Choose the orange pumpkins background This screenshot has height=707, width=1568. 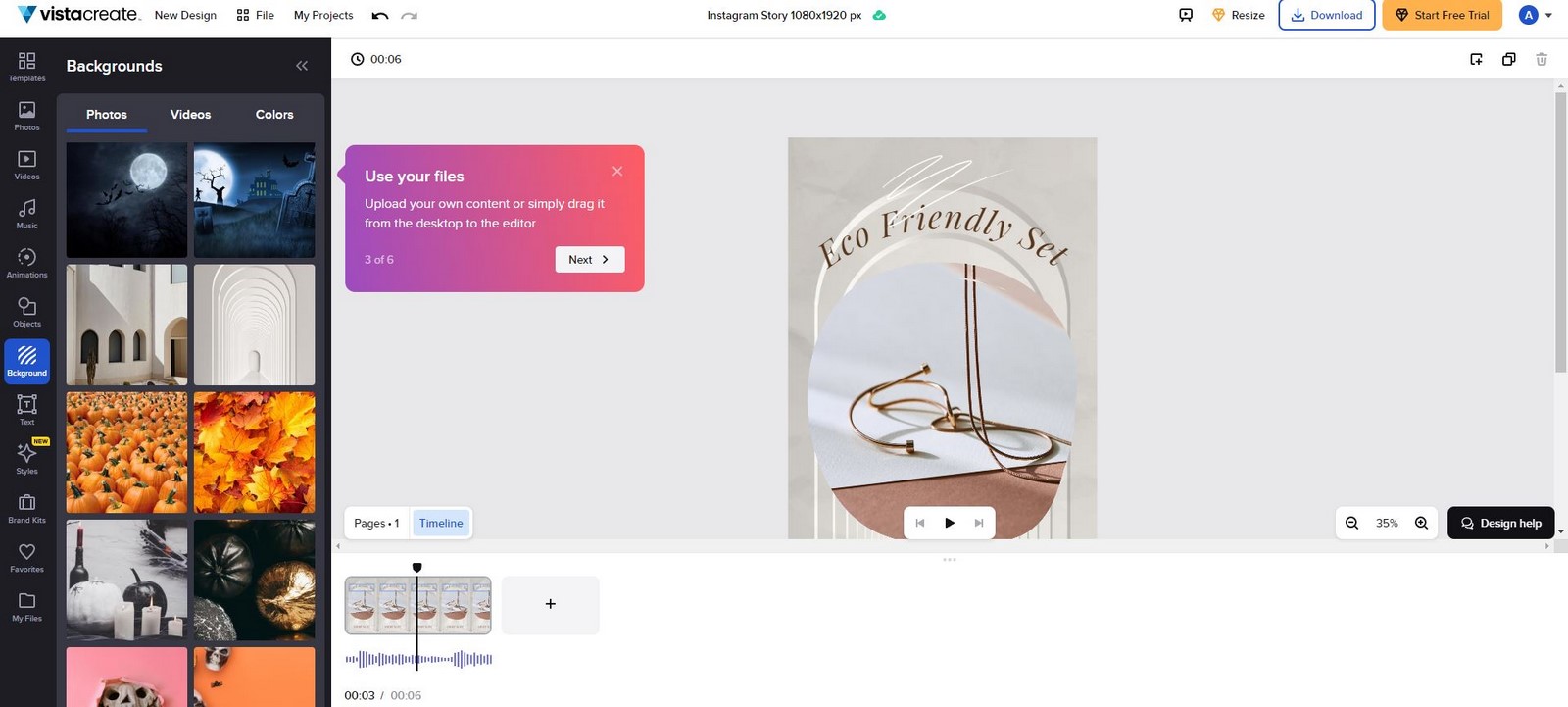coord(126,452)
